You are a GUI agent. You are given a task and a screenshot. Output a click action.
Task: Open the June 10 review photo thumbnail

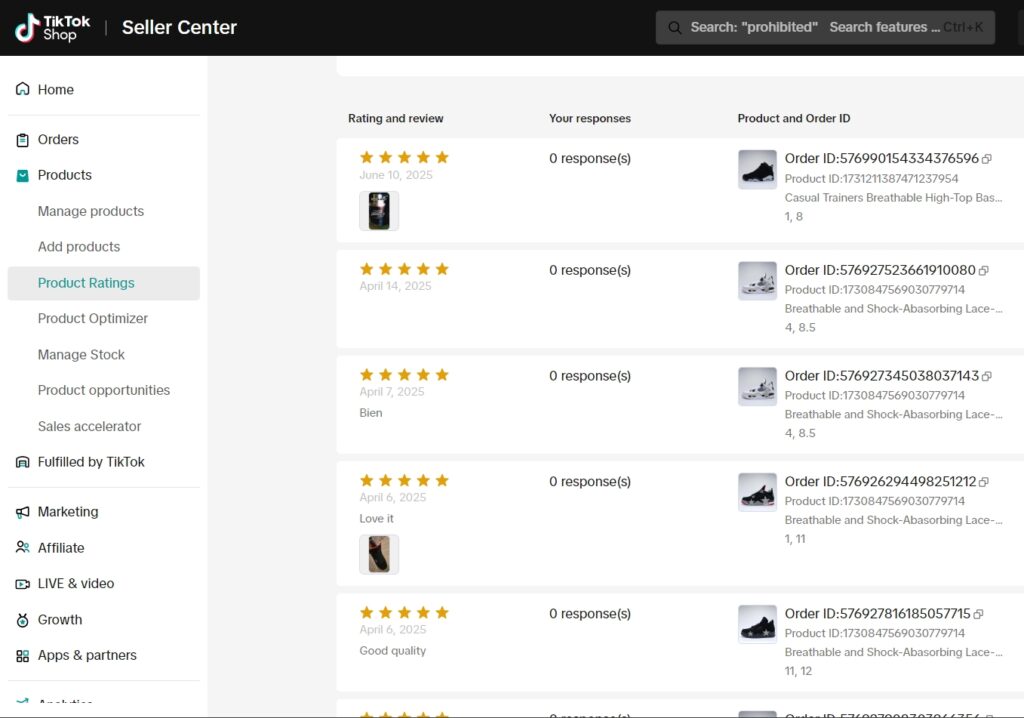click(x=379, y=211)
